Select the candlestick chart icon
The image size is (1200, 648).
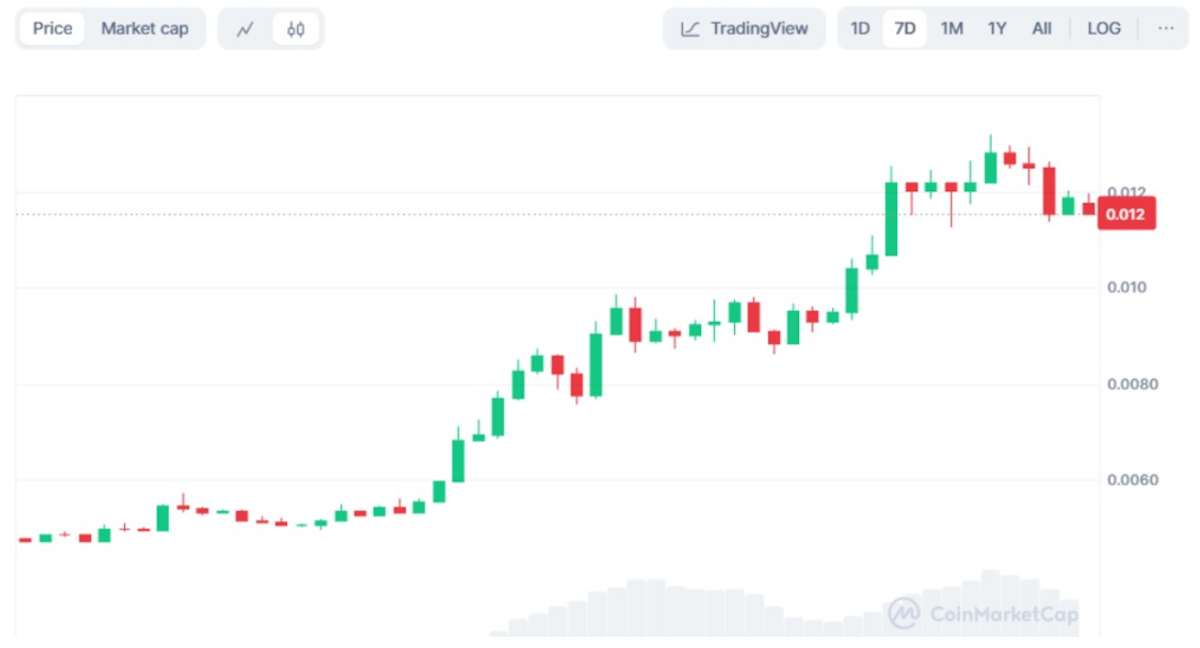[295, 29]
